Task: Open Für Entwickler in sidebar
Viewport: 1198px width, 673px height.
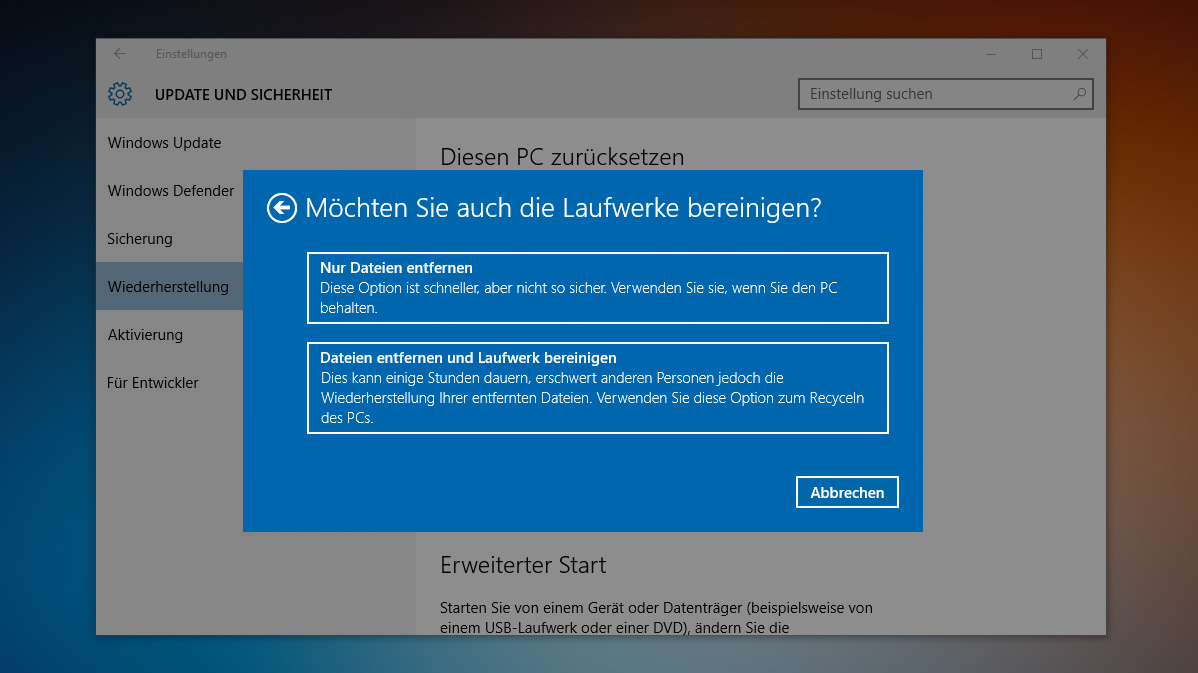Action: (153, 383)
